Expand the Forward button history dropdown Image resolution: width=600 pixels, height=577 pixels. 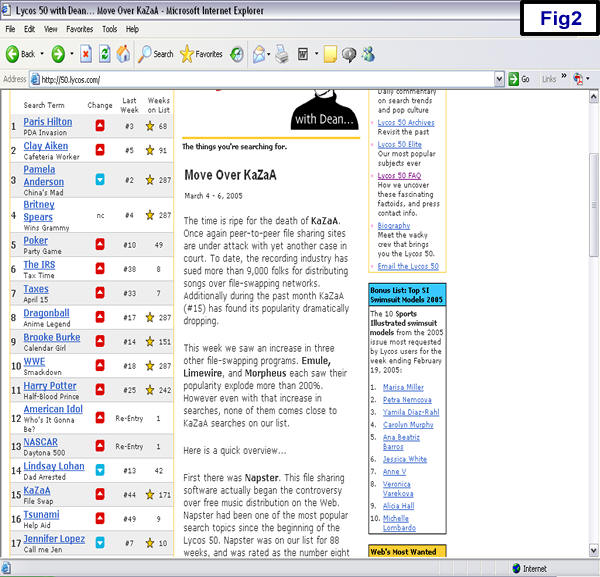(x=72, y=54)
